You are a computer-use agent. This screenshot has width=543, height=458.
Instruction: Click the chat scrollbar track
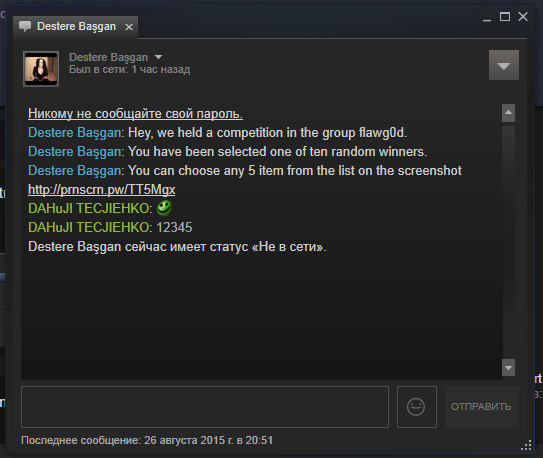(508, 241)
